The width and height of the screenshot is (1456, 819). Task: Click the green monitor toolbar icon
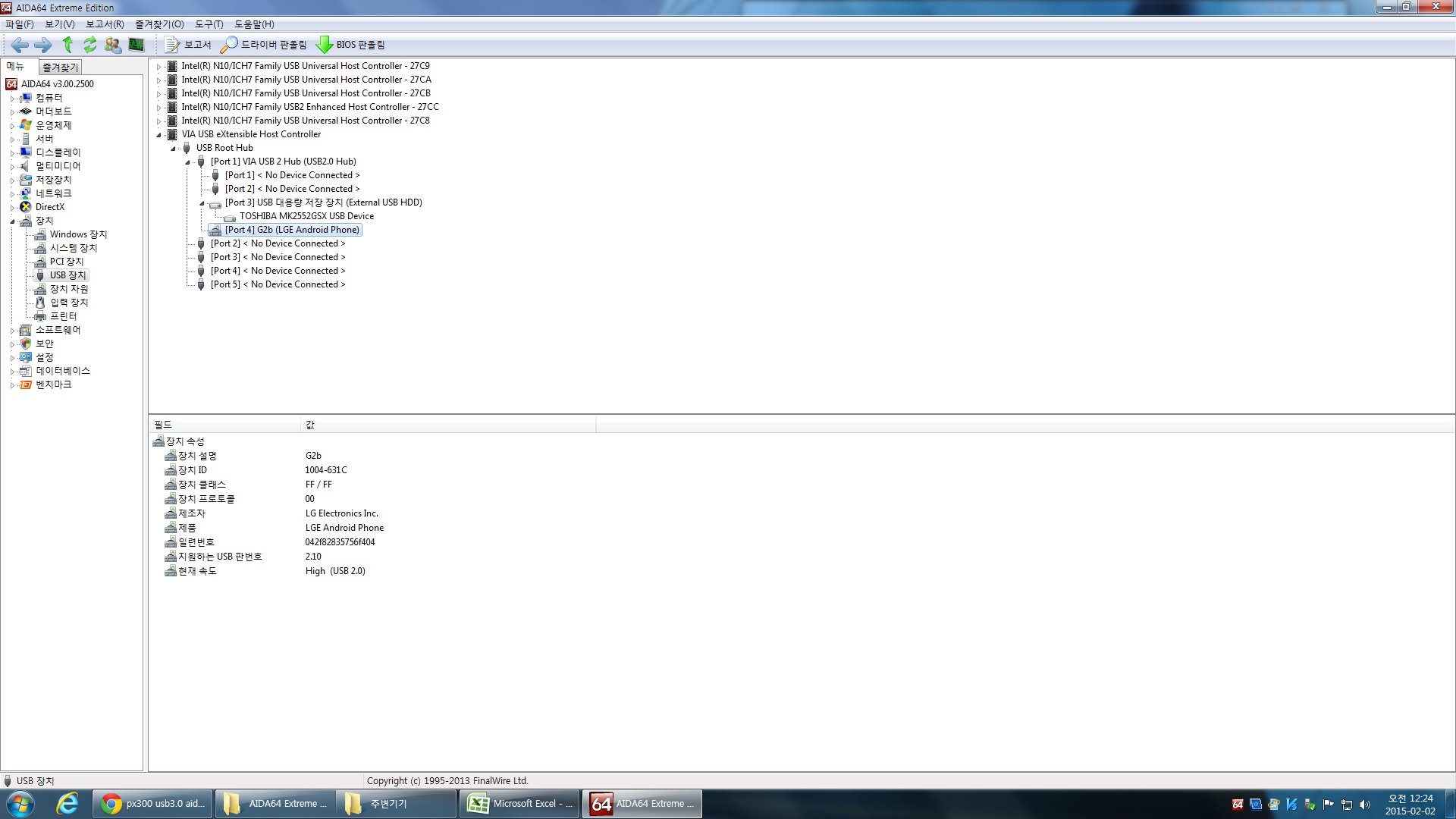pos(136,45)
